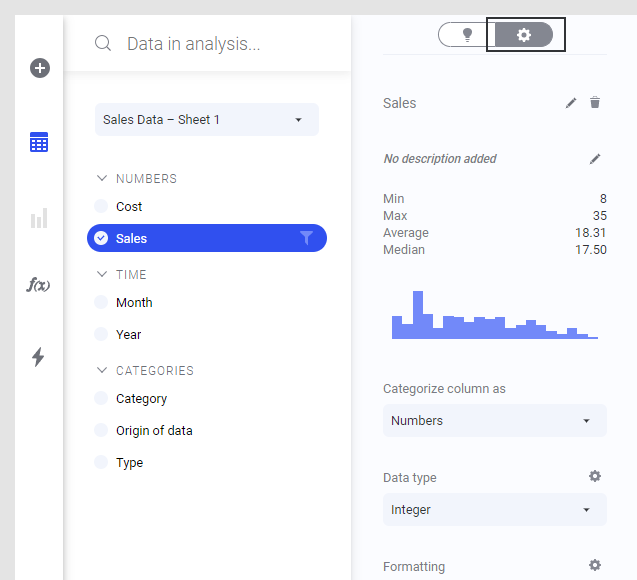The width and height of the screenshot is (637, 580).
Task: Click the add (plus) icon in sidebar
Action: click(x=40, y=68)
